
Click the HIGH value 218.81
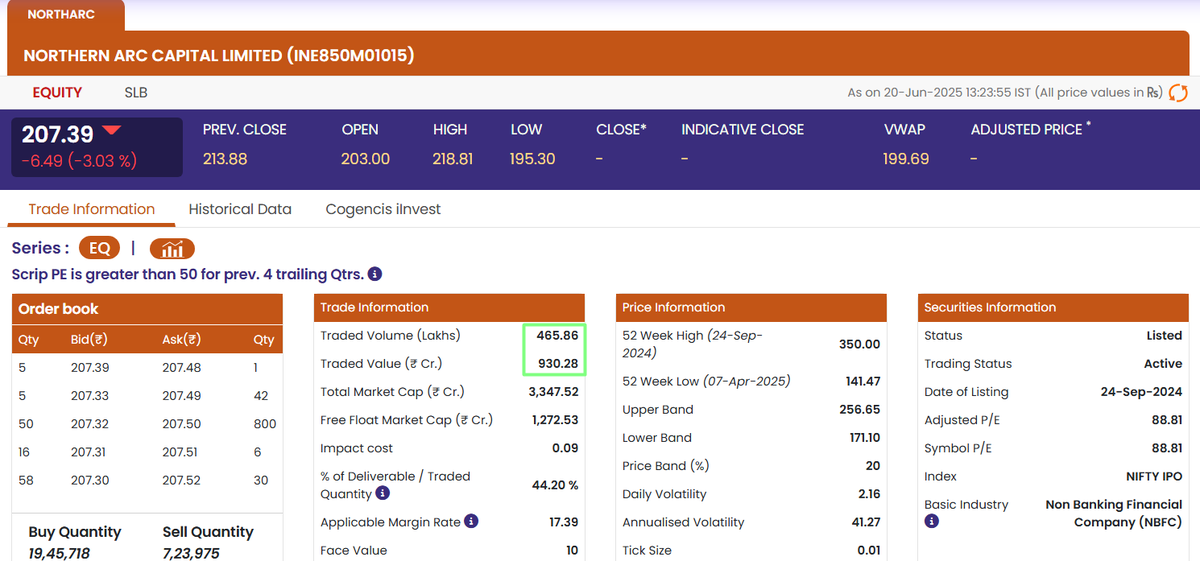453,159
